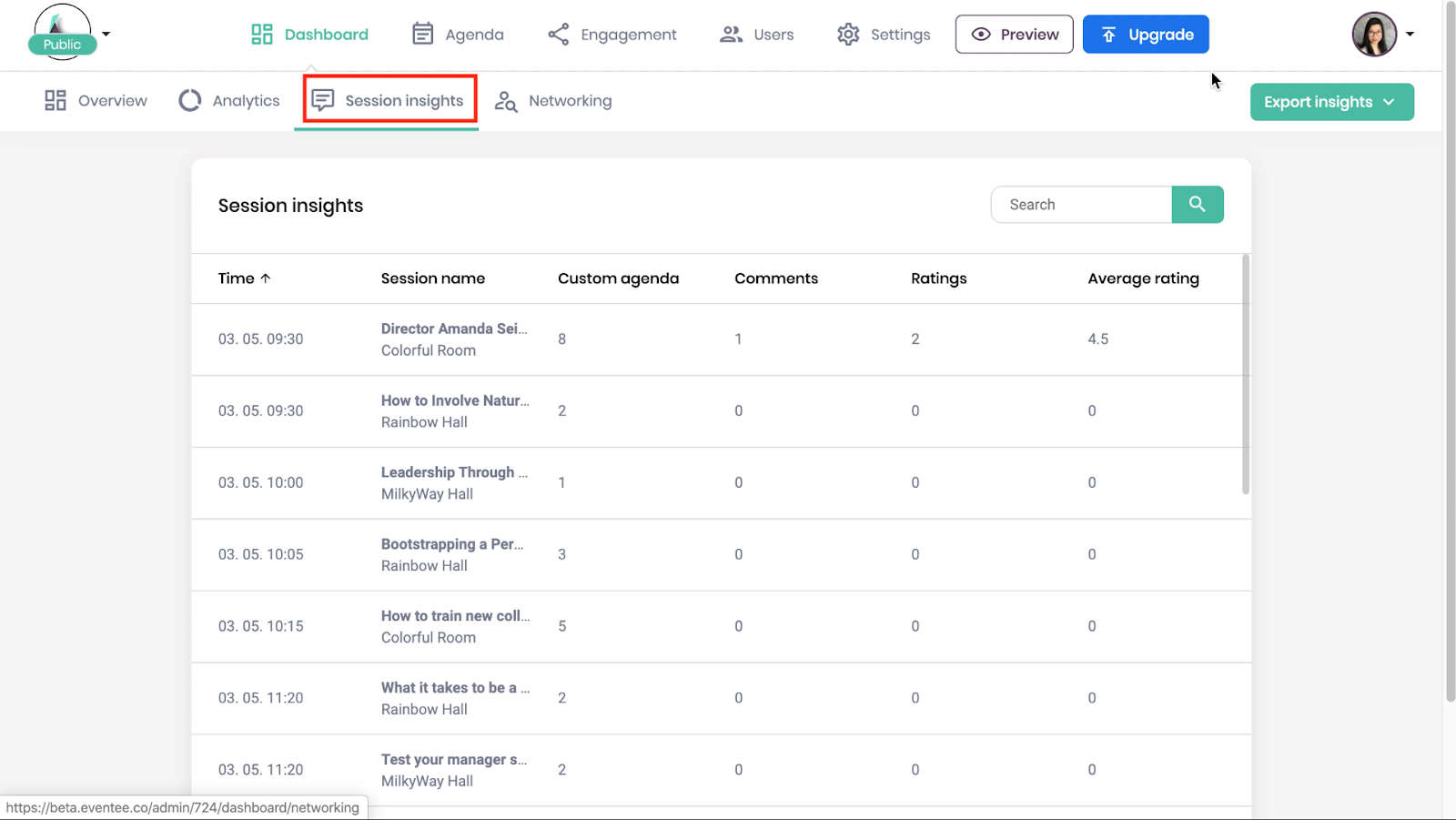Viewport: 1456px width, 820px height.
Task: Click the Analytics circle icon
Action: coord(189,101)
